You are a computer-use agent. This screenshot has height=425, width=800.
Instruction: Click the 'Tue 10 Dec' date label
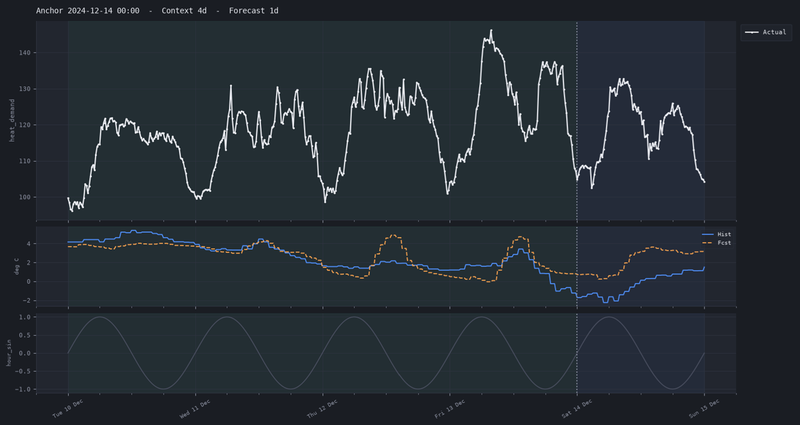tap(68, 409)
